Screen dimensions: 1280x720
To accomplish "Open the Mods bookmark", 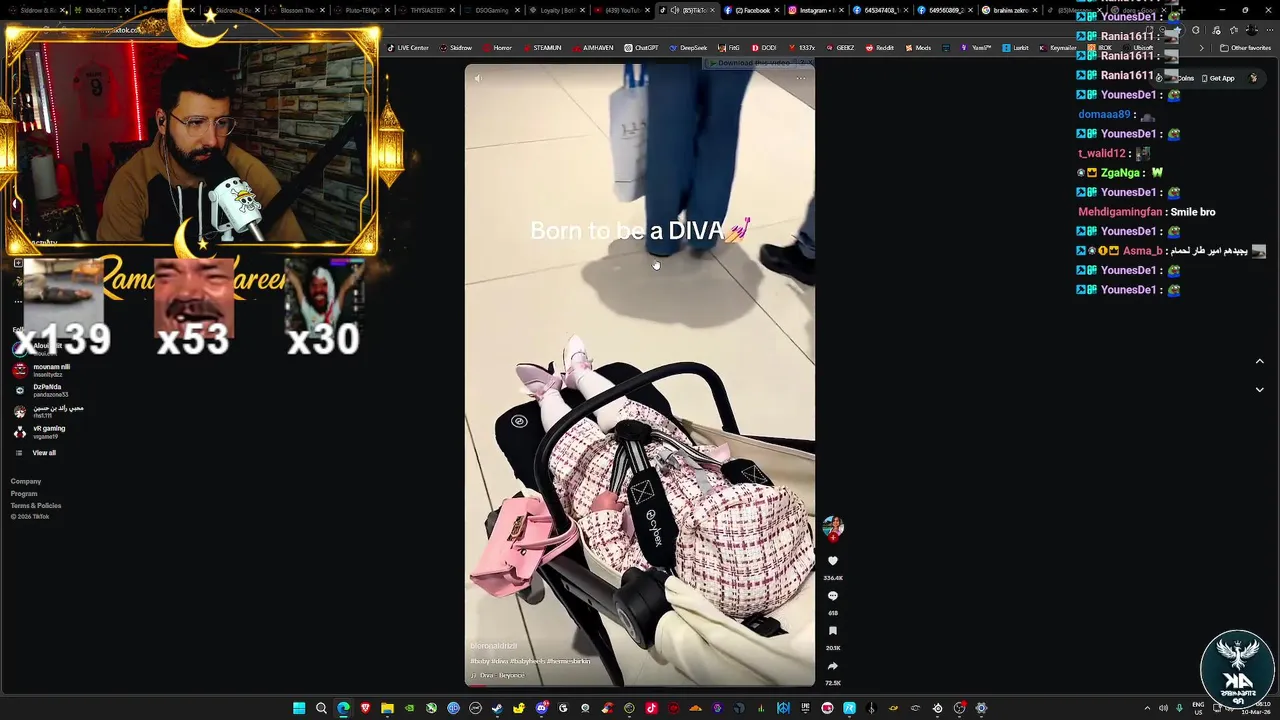I will [918, 48].
